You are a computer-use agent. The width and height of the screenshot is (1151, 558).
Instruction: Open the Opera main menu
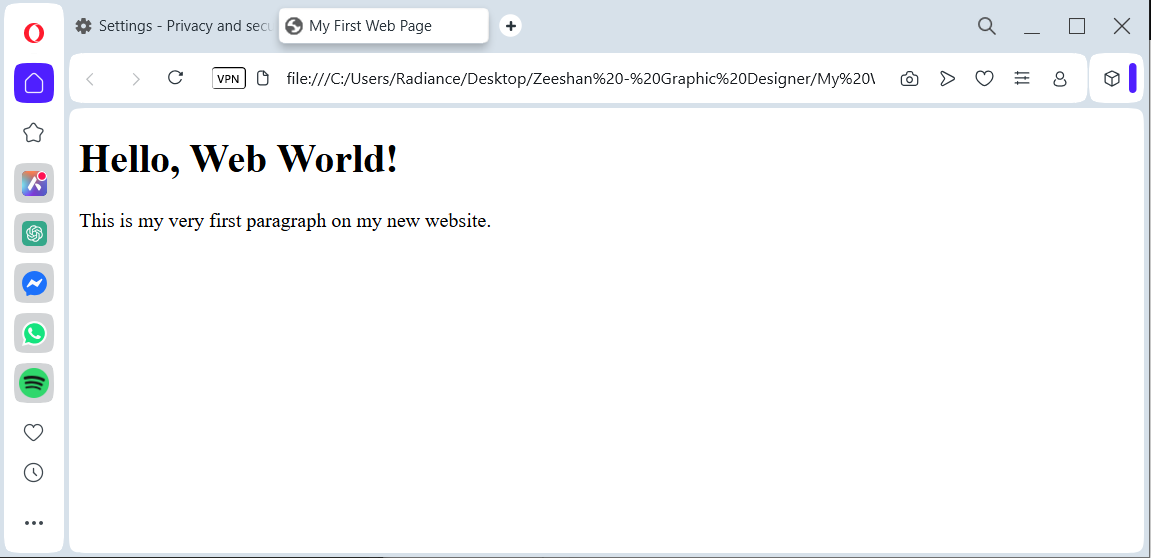tap(34, 33)
